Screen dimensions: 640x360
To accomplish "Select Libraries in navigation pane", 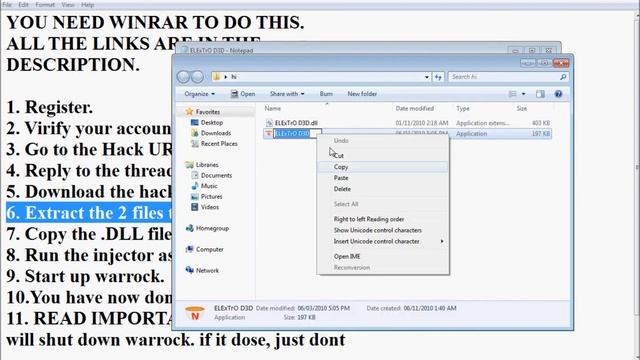I will coord(207,165).
